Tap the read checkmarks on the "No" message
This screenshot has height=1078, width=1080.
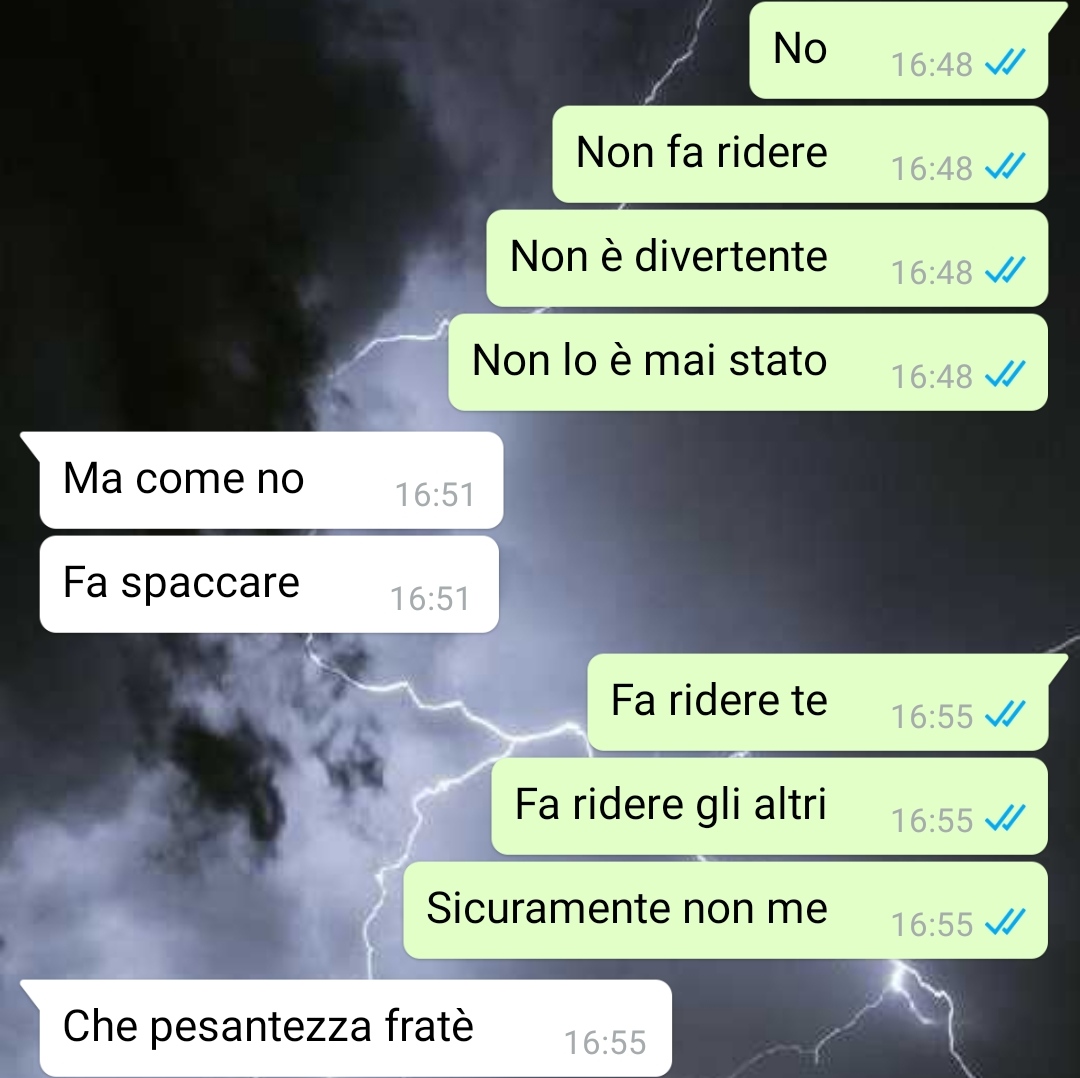(x=1006, y=63)
